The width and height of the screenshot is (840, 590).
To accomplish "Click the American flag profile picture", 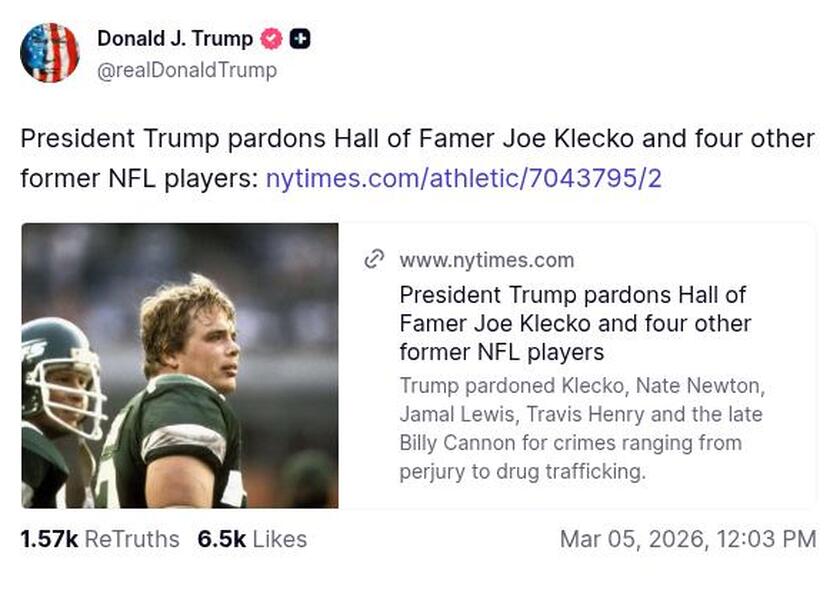I will coord(51,51).
